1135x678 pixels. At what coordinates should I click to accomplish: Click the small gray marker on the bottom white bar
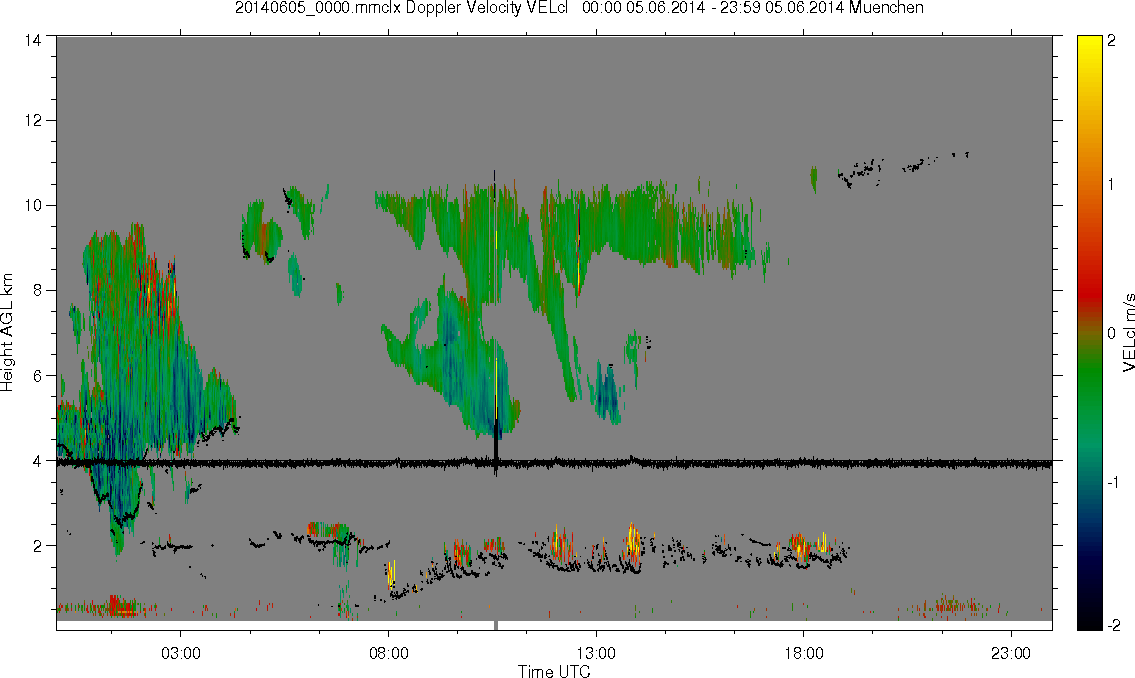coord(496,625)
